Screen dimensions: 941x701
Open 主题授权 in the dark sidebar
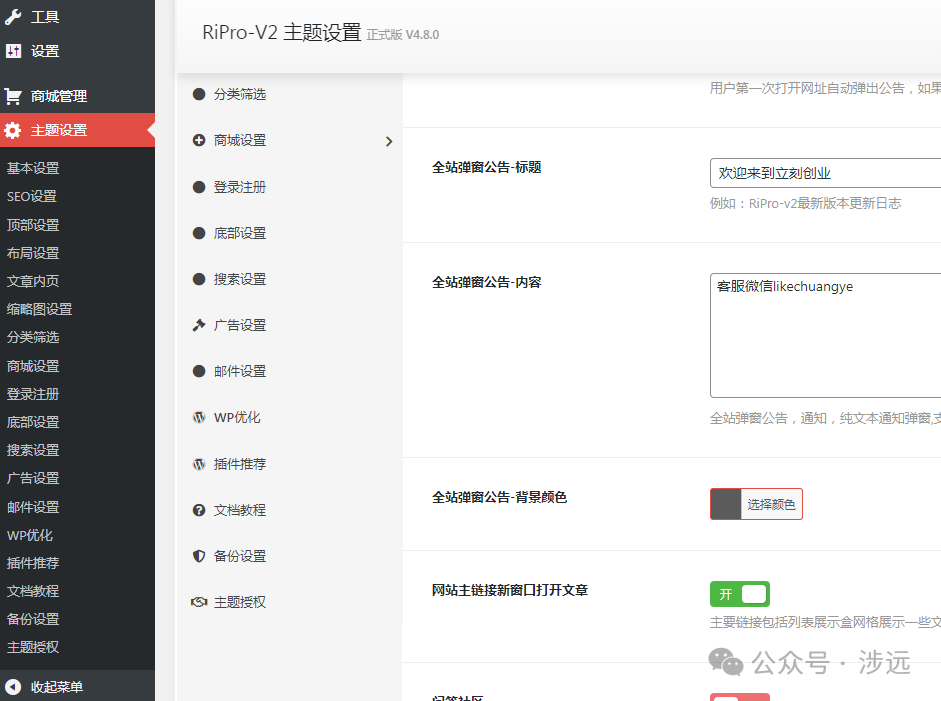pos(33,647)
